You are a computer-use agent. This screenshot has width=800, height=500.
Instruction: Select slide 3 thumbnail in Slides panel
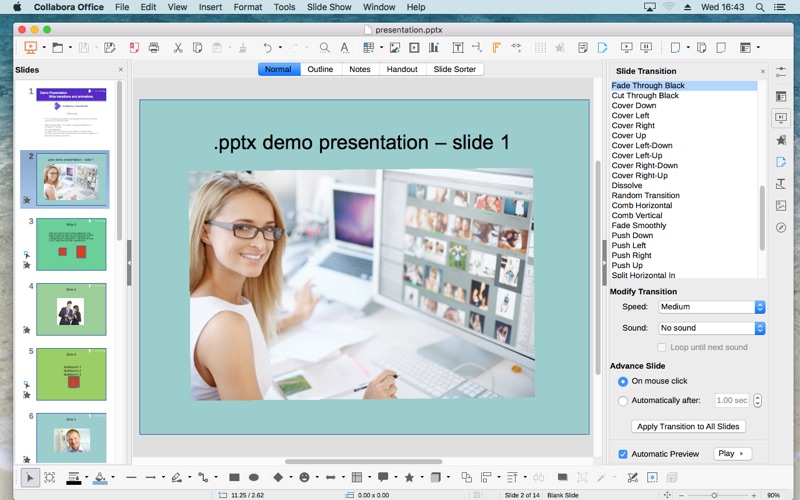pos(71,244)
